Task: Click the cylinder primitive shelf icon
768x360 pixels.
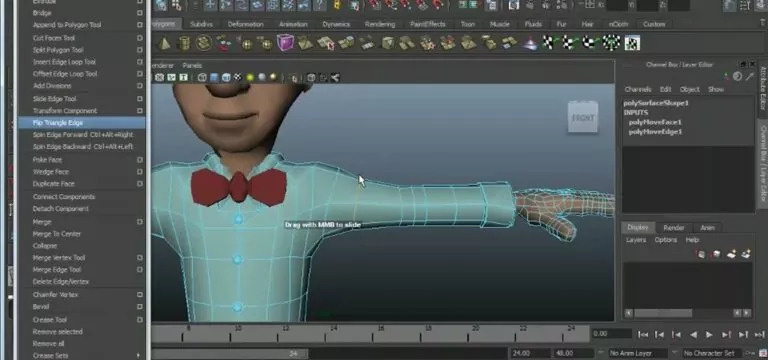Action: (x=184, y=43)
